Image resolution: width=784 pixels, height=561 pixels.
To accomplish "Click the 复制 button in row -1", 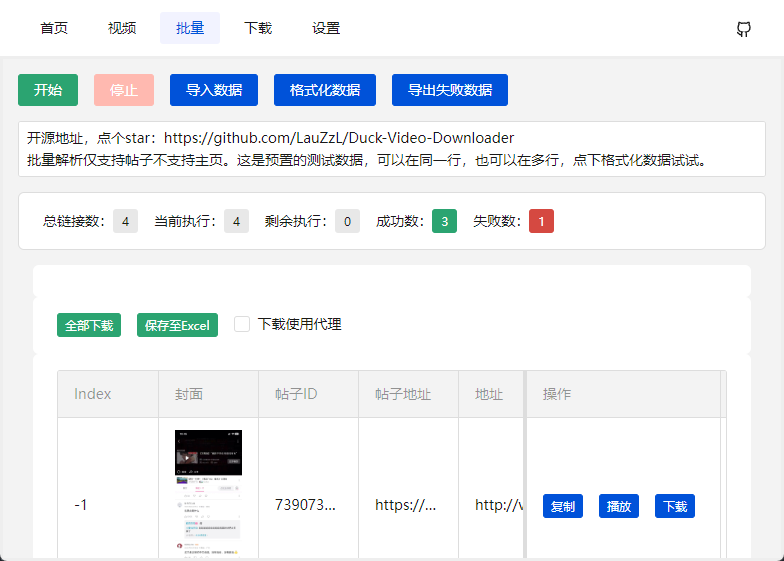I will coord(563,506).
